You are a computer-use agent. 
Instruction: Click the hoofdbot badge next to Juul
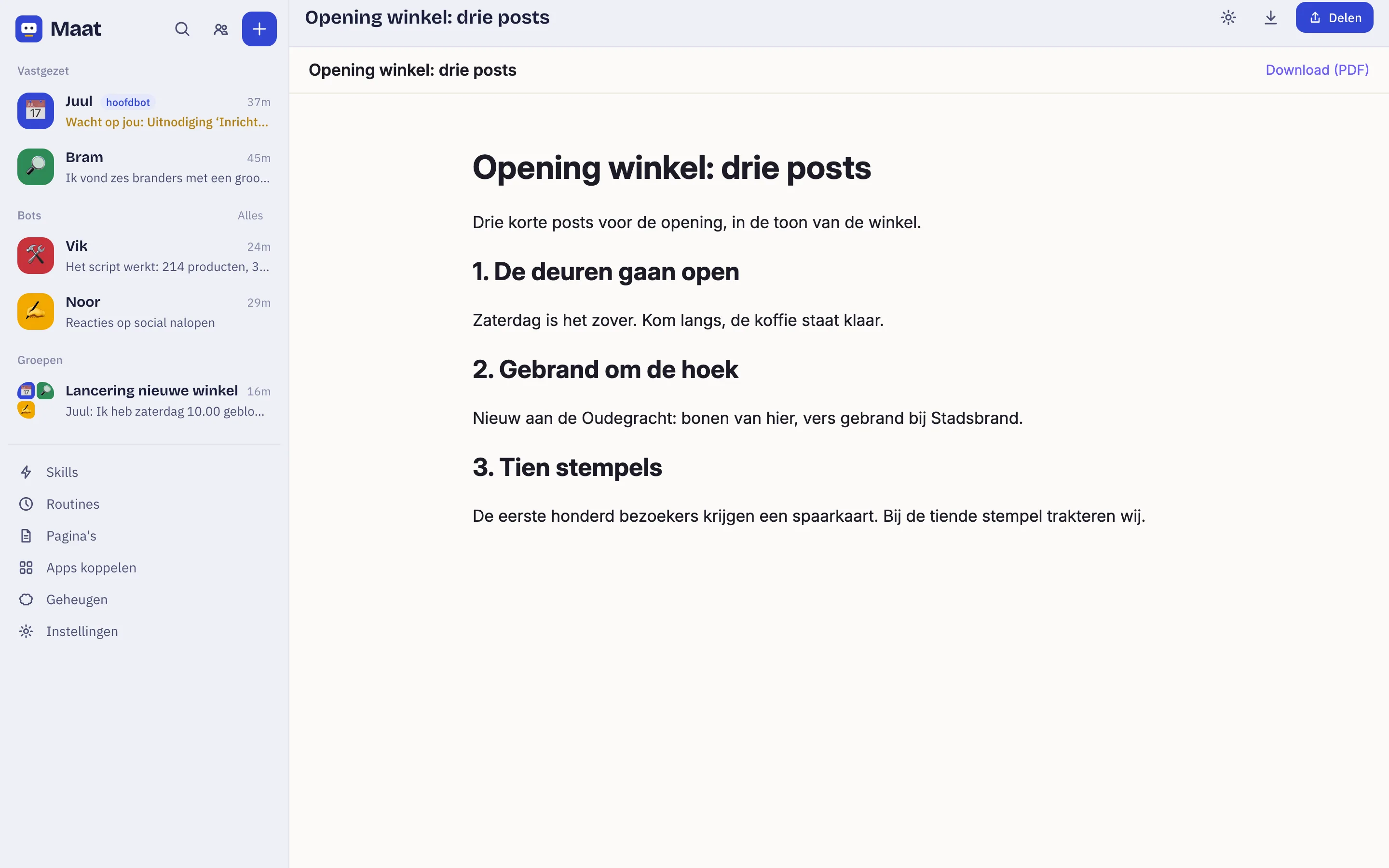tap(127, 102)
